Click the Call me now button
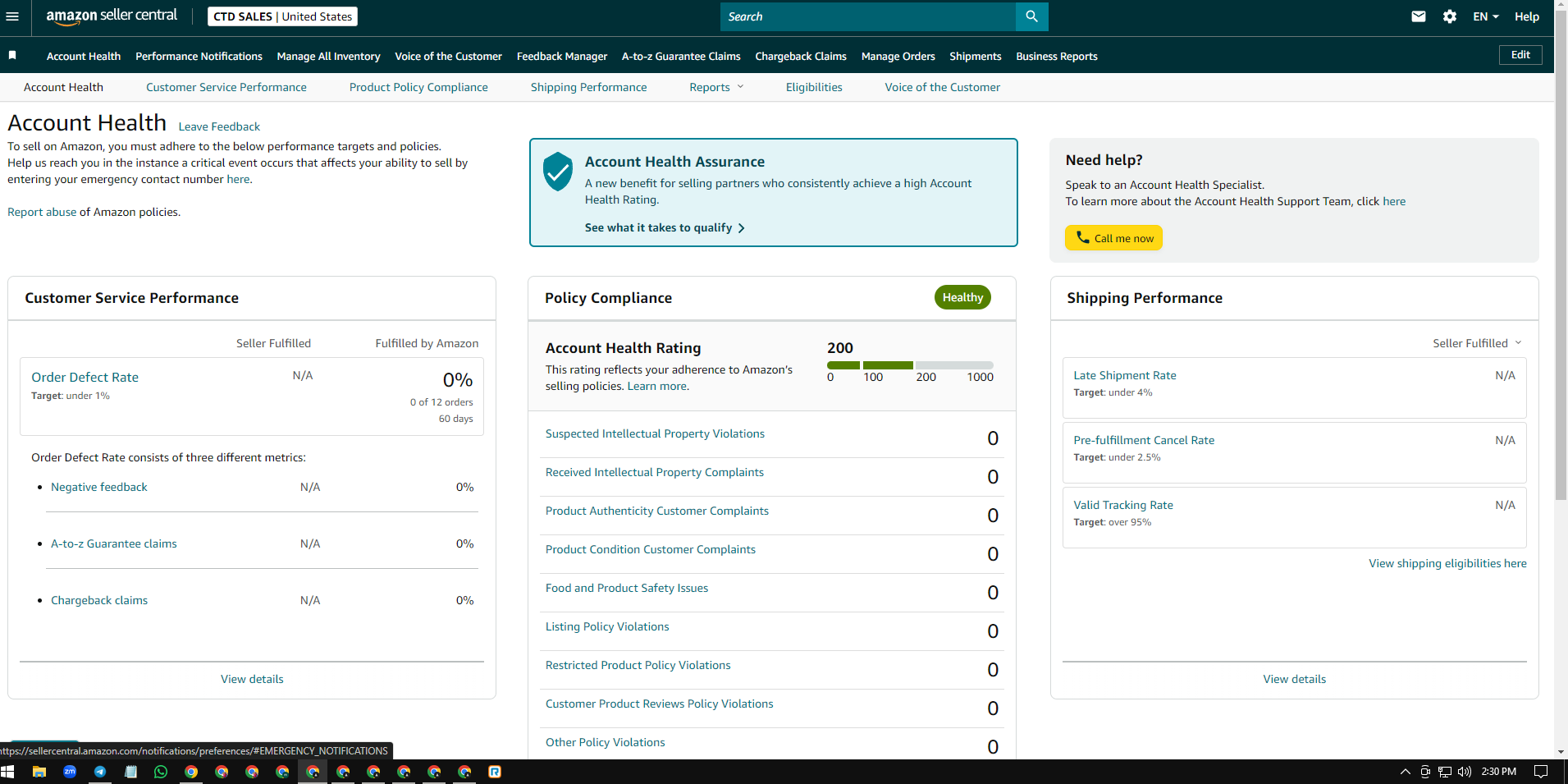1568x784 pixels. (1113, 238)
